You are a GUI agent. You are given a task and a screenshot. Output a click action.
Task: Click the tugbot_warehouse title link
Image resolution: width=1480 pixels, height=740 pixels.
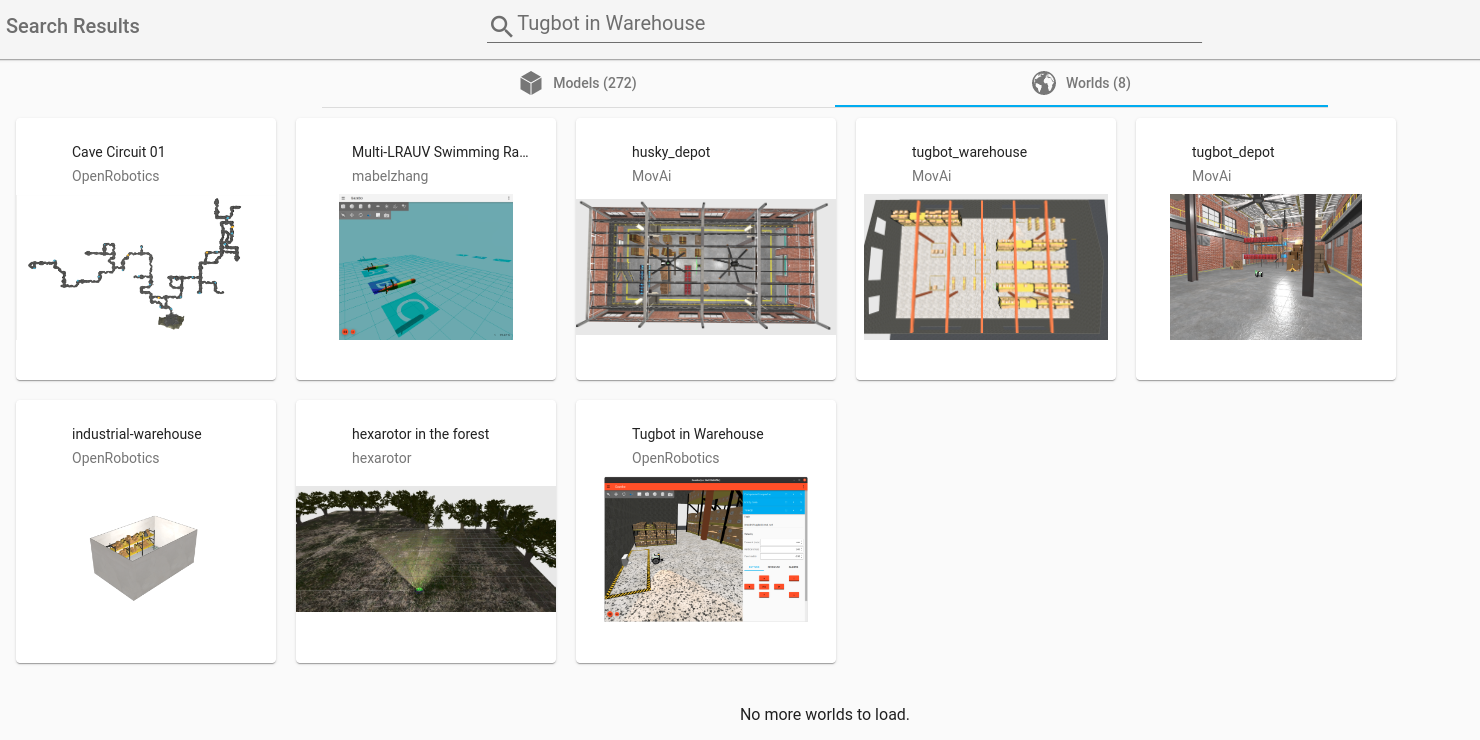pos(969,152)
